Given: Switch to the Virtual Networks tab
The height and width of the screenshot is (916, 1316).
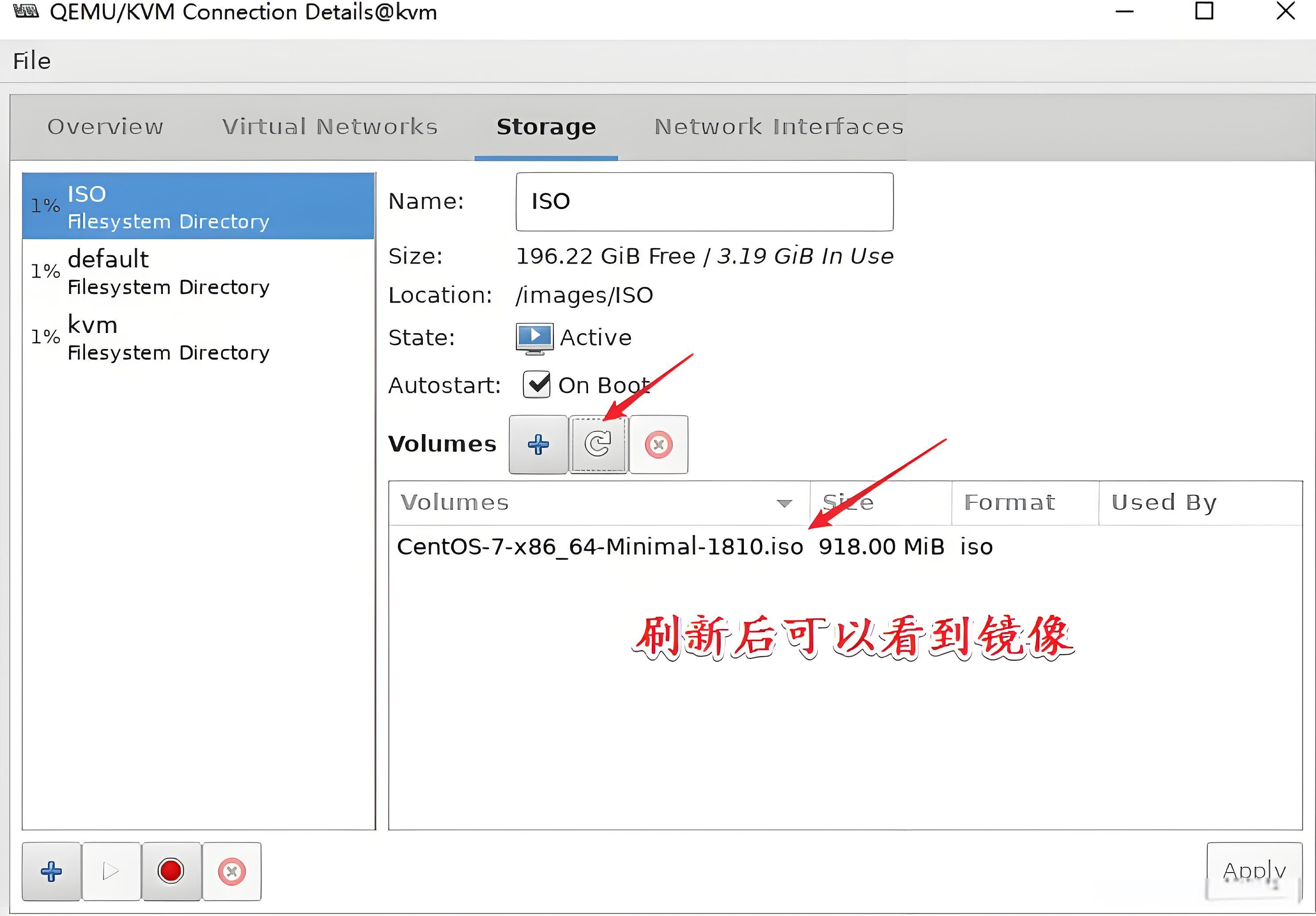Looking at the screenshot, I should pyautogui.click(x=329, y=127).
